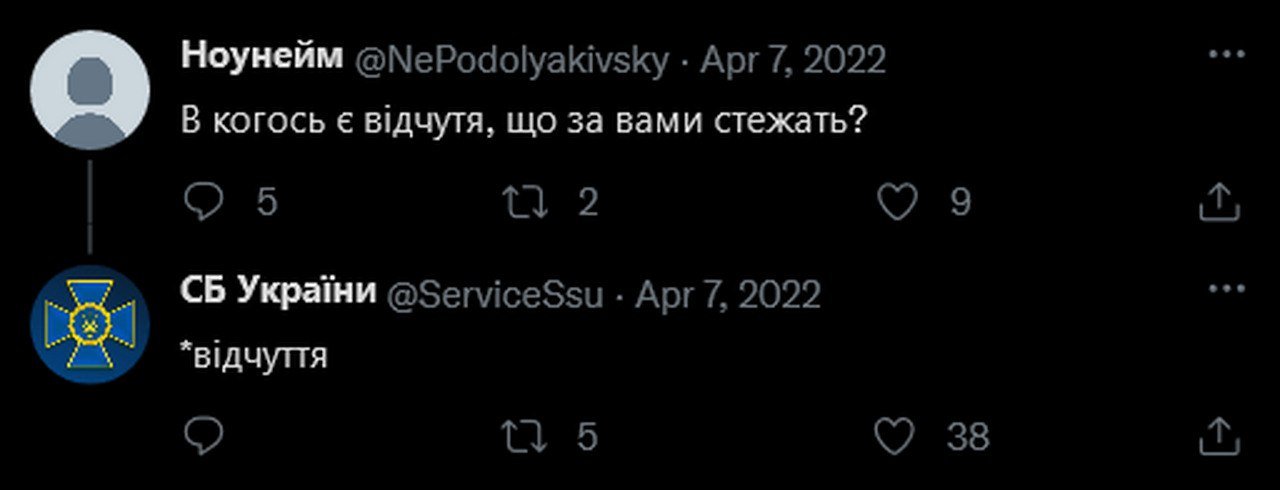Like the Ноунейм tweet

(897, 203)
